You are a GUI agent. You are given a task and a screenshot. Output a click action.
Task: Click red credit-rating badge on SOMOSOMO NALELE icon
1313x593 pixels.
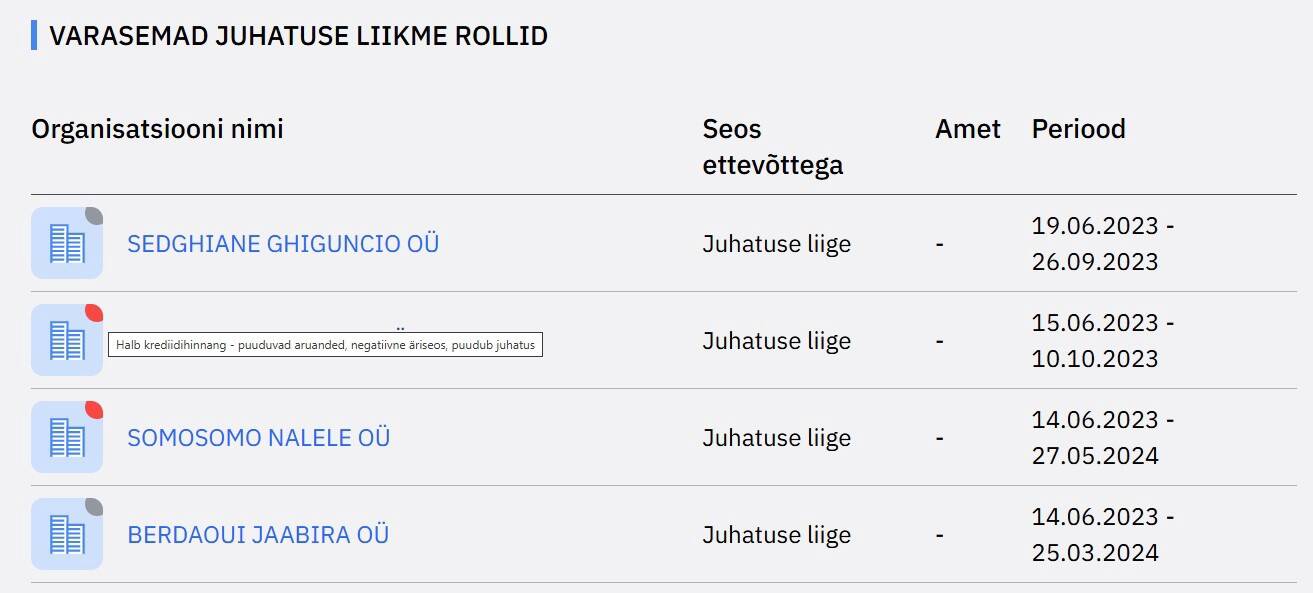tap(94, 409)
